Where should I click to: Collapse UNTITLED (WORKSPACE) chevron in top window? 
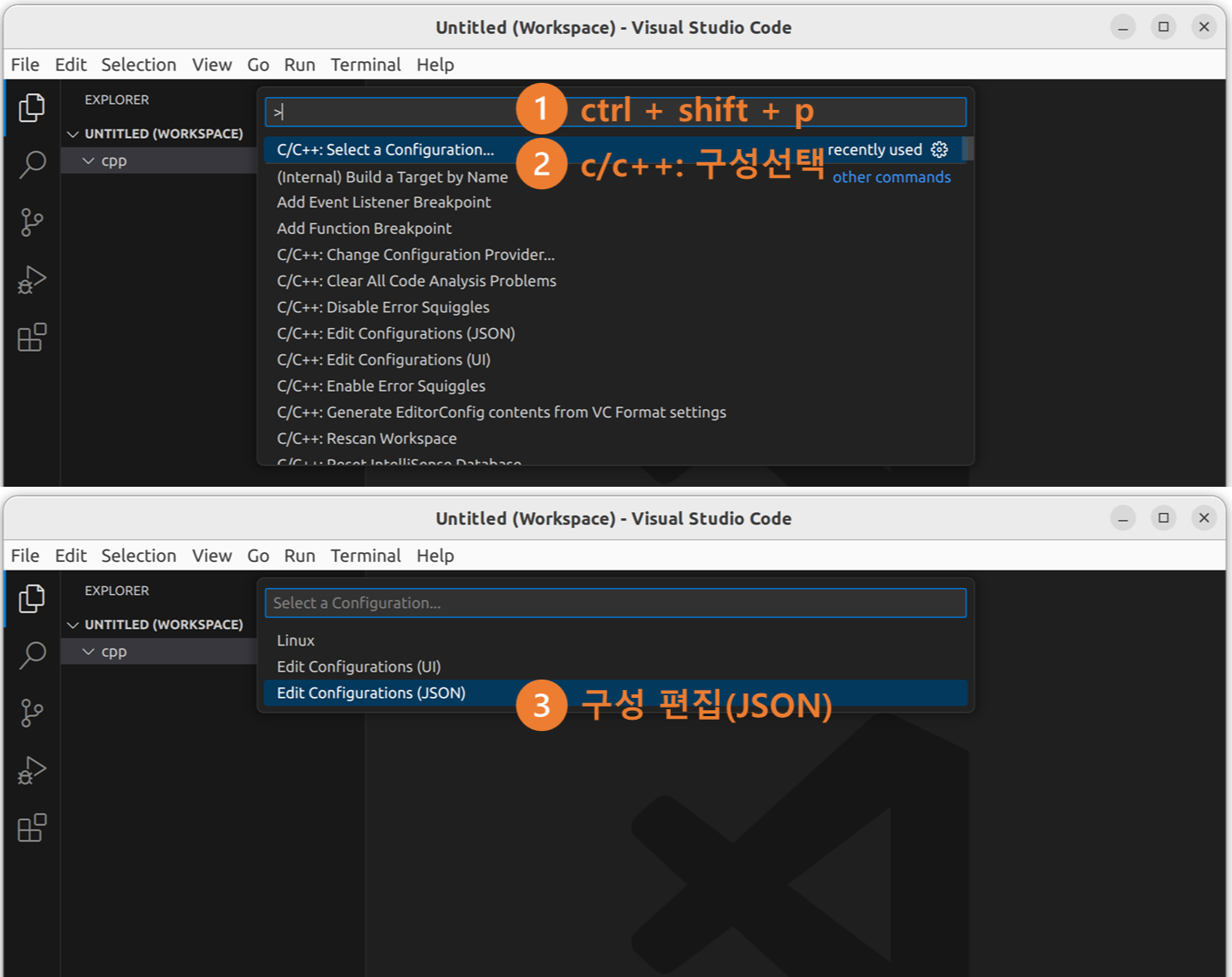73,134
